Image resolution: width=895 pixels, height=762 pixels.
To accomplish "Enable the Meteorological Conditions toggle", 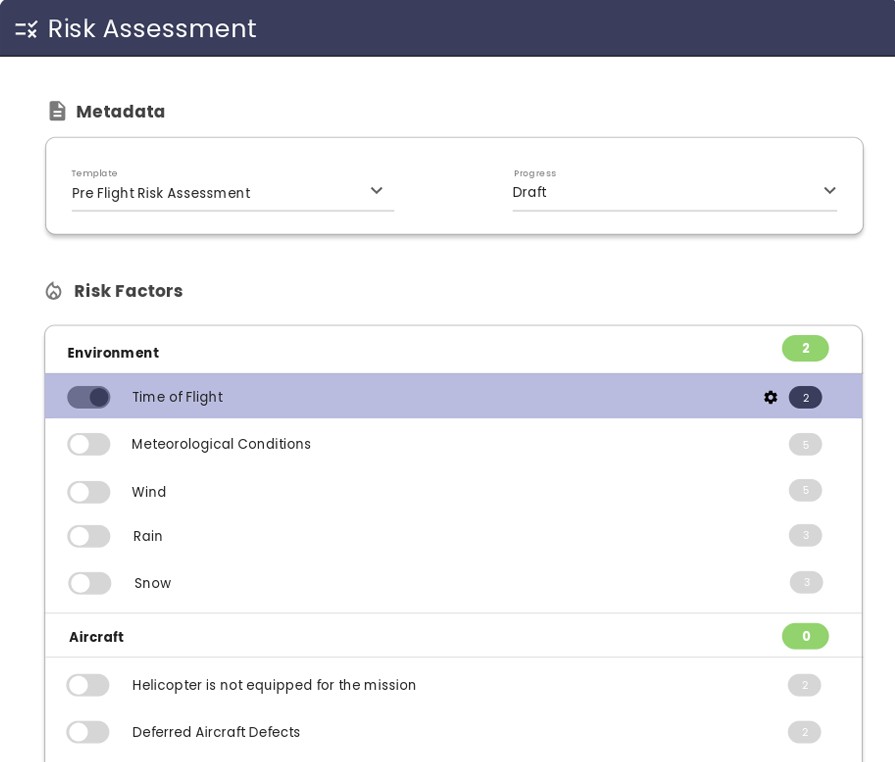I will pos(88,444).
